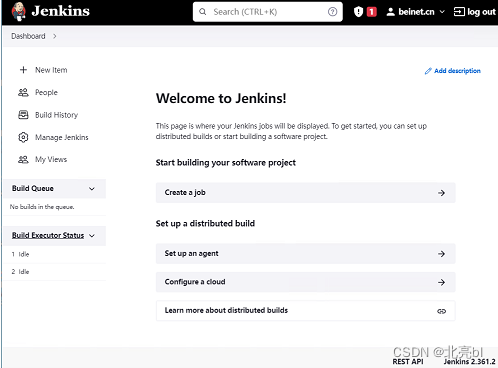
Task: Click the People group icon
Action: [x=23, y=92]
